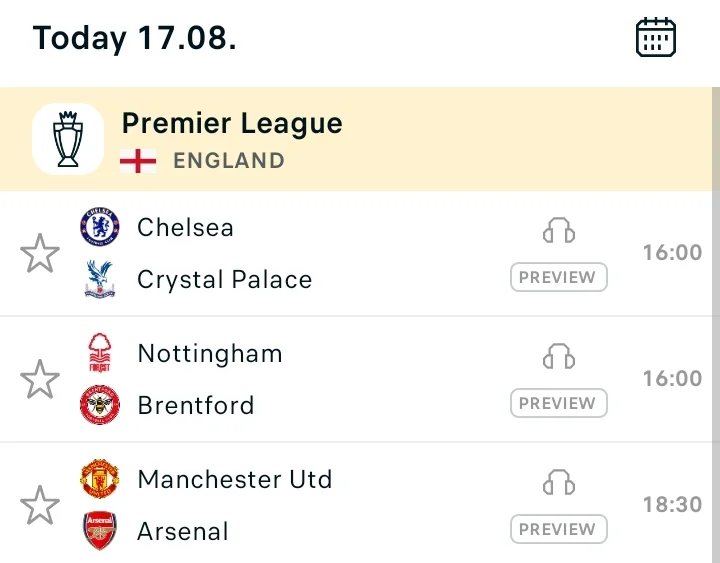Favorite the Manchester Utd vs Arsenal match

[x=40, y=505]
